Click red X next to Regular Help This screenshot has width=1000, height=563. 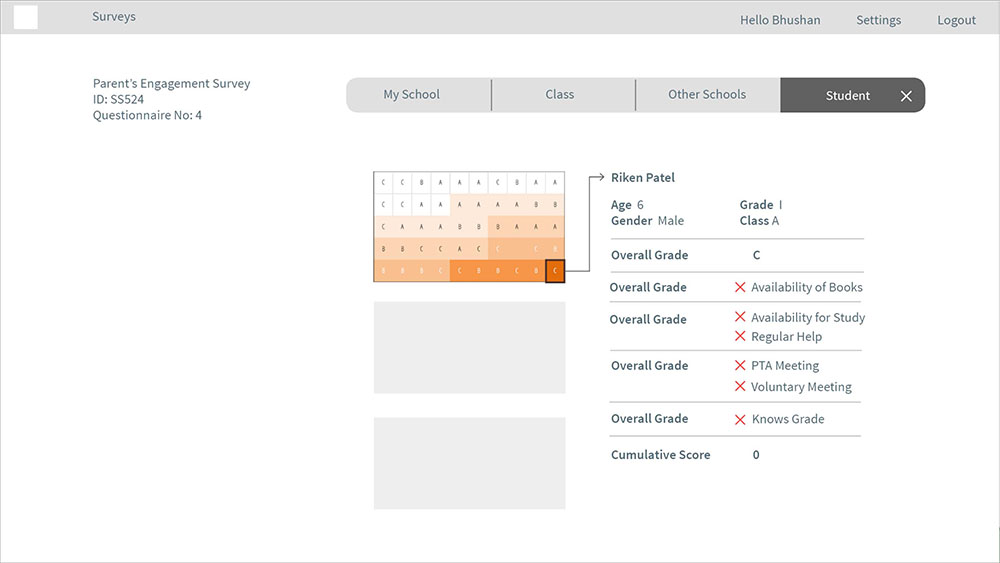tap(740, 336)
